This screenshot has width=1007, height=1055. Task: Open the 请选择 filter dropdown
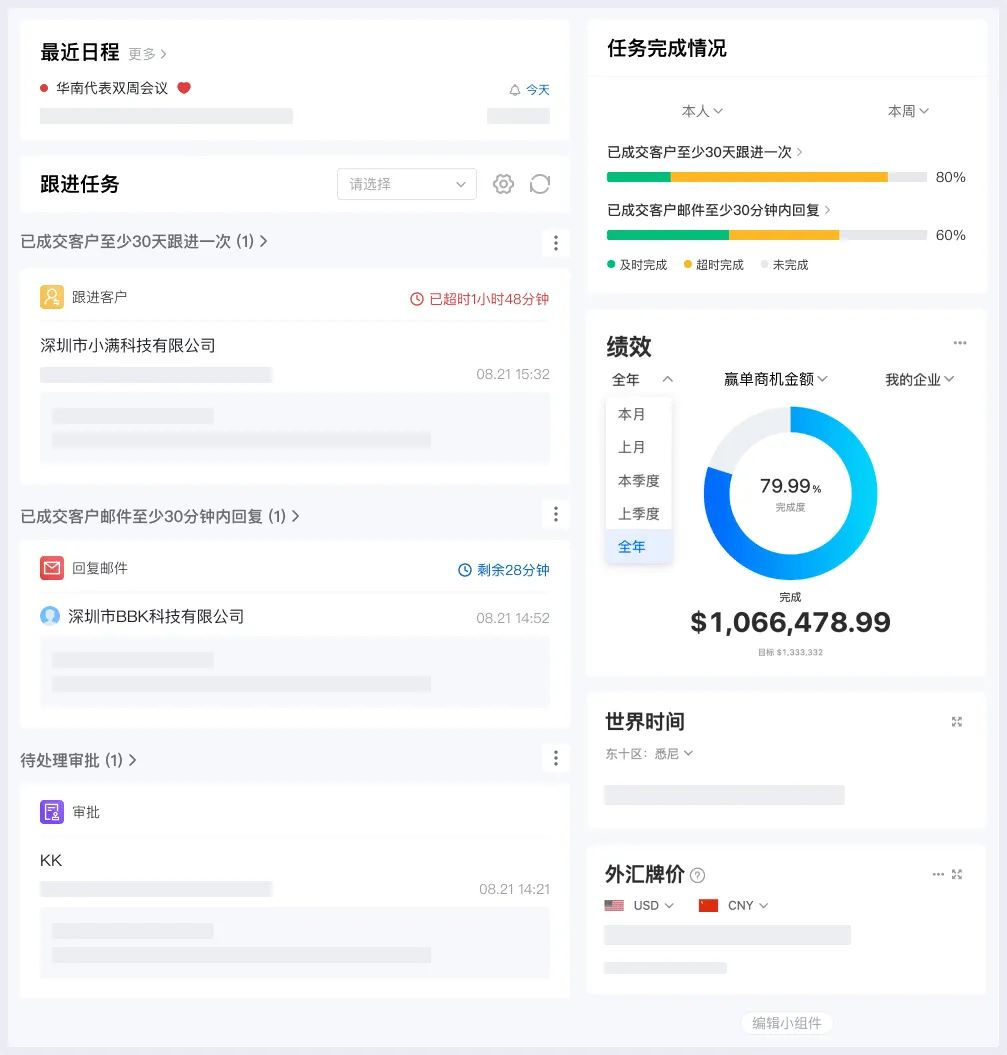coord(406,184)
